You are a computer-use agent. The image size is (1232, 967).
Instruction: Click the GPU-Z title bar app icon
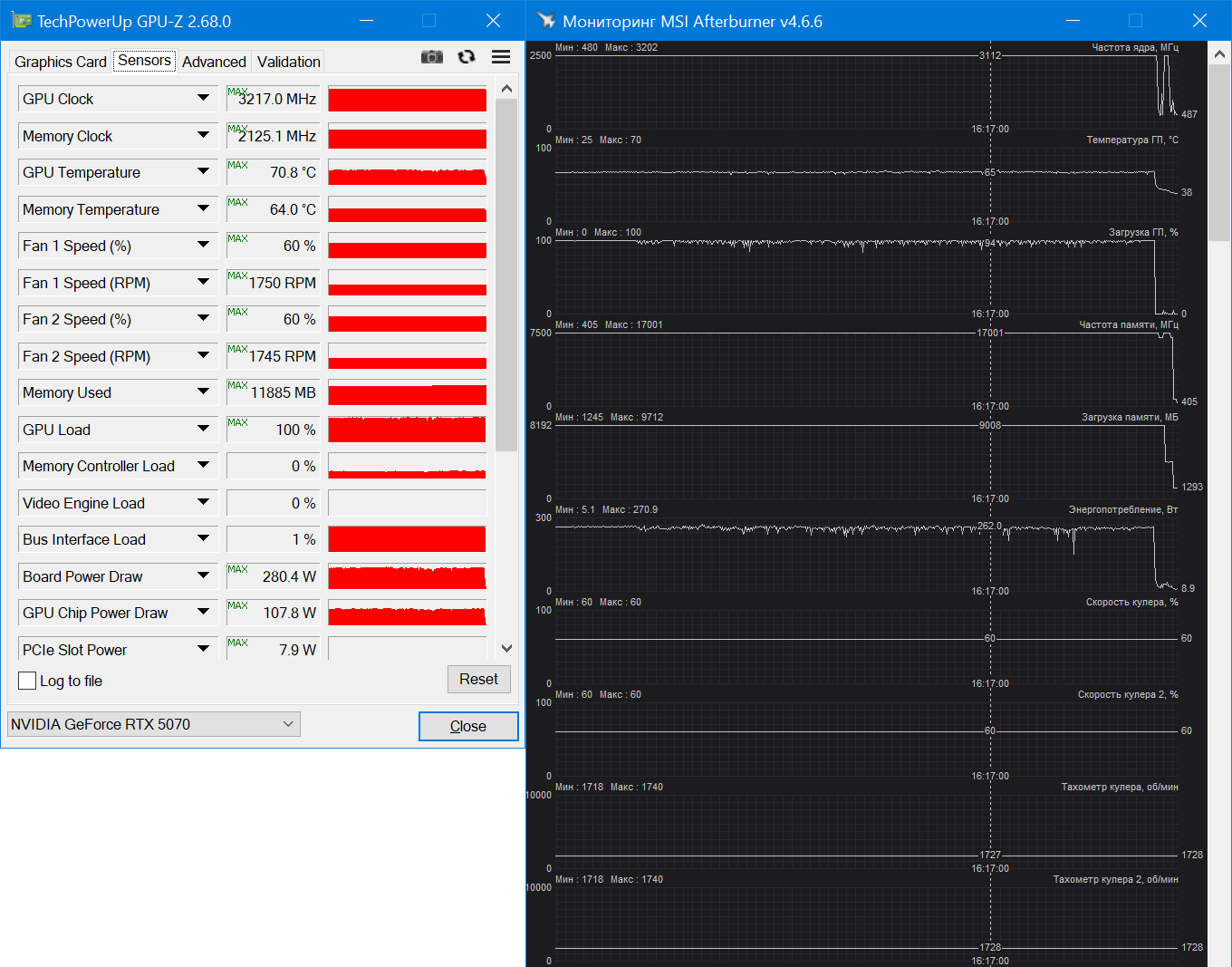tap(21, 21)
